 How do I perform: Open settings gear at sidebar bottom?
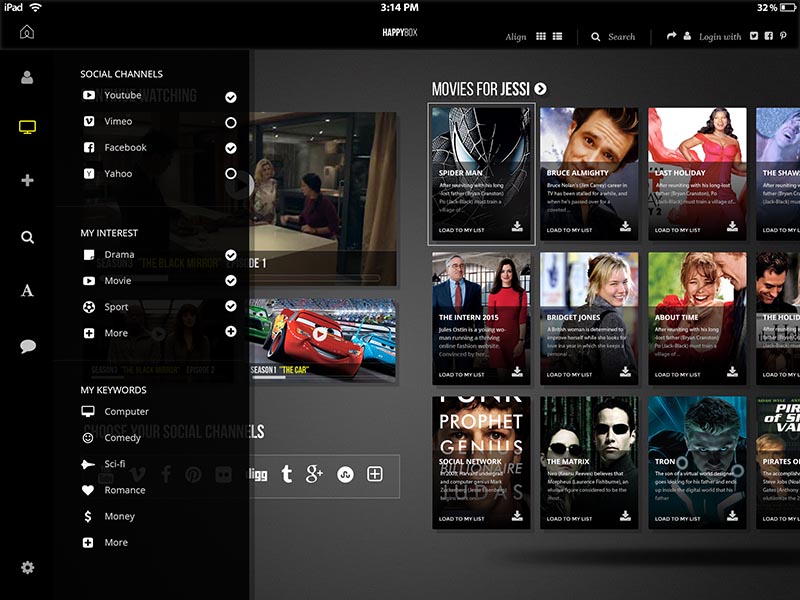tap(27, 568)
